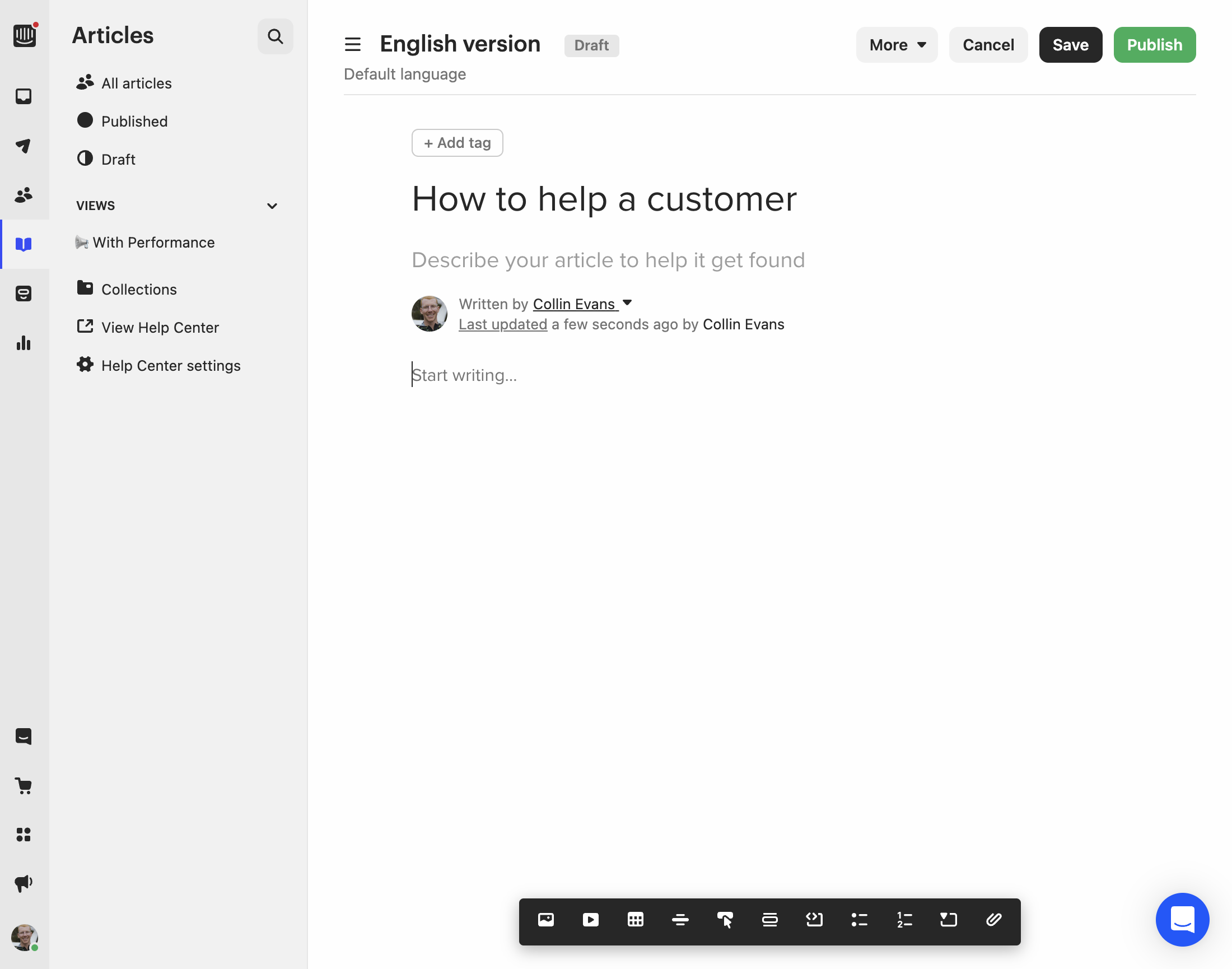Start a bulleted list

point(860,920)
